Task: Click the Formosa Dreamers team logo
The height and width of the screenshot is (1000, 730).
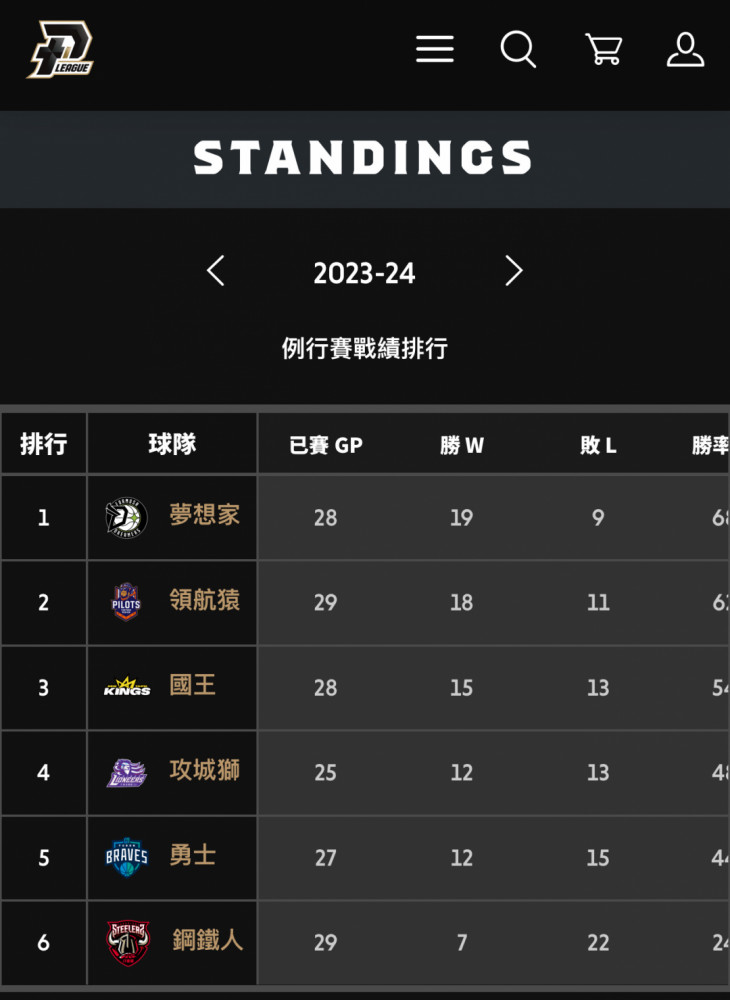Action: pos(126,517)
